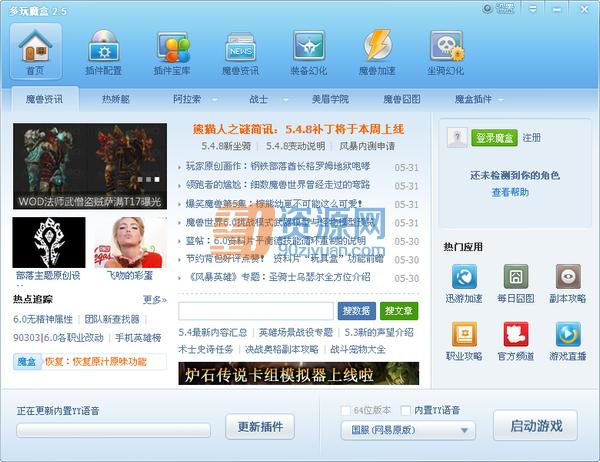The image size is (600, 462).
Task: Open the WOD法师武僧 banner image
Action: [90, 166]
